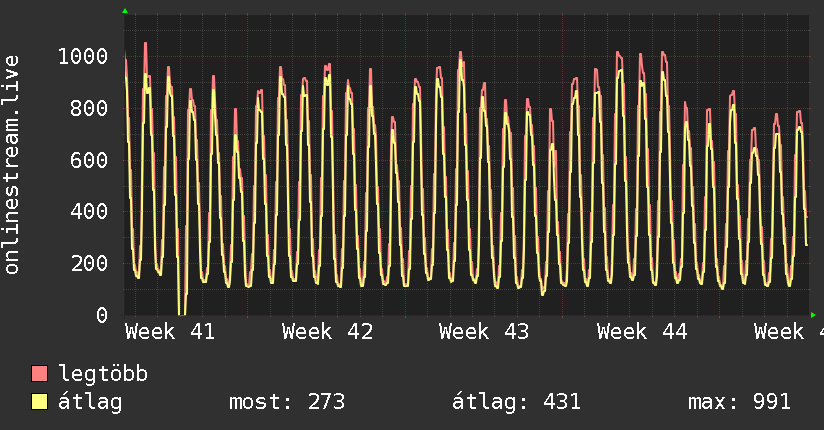Click the 0 y-axis tick label
The height and width of the screenshot is (430, 824).
[102, 315]
